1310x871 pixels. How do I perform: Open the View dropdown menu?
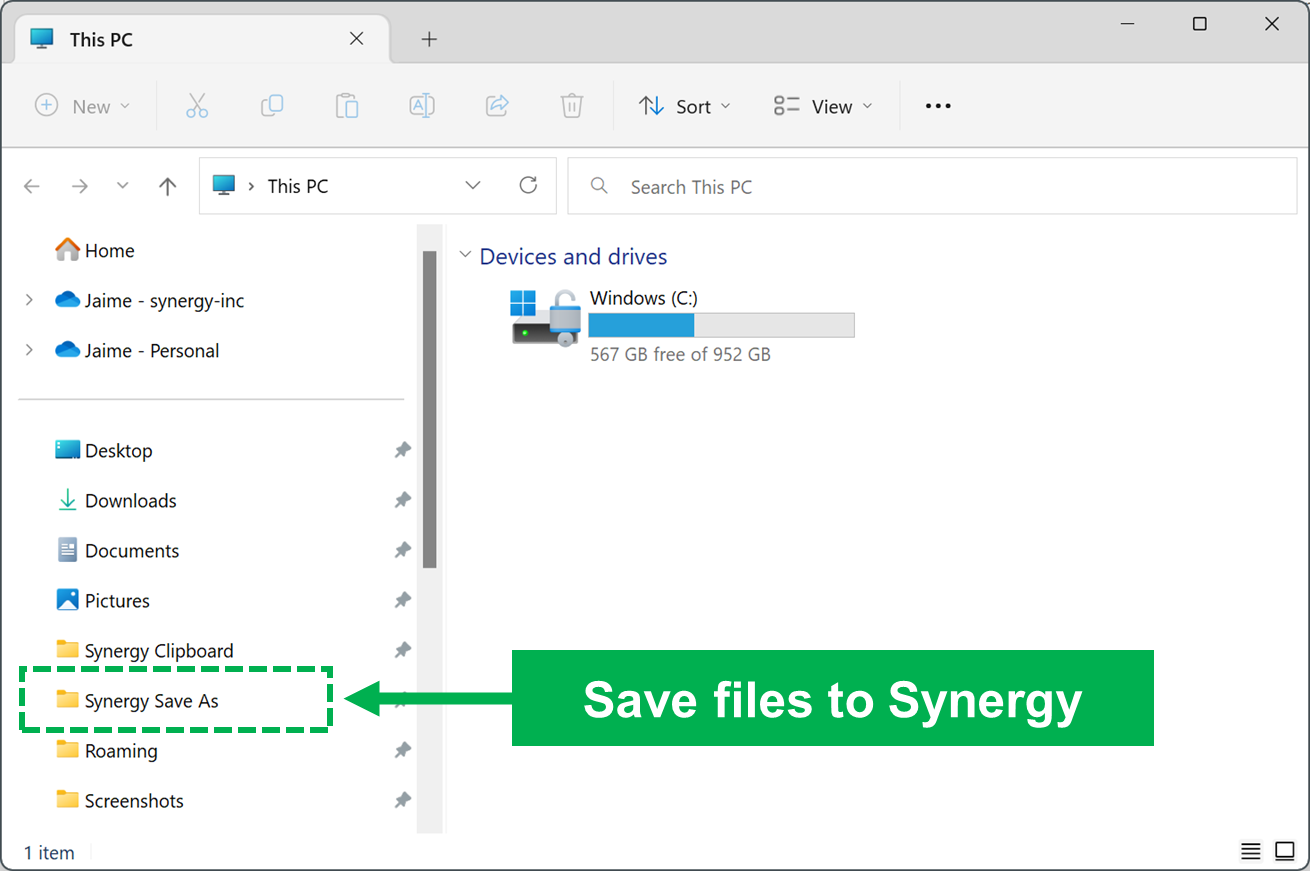tap(823, 106)
